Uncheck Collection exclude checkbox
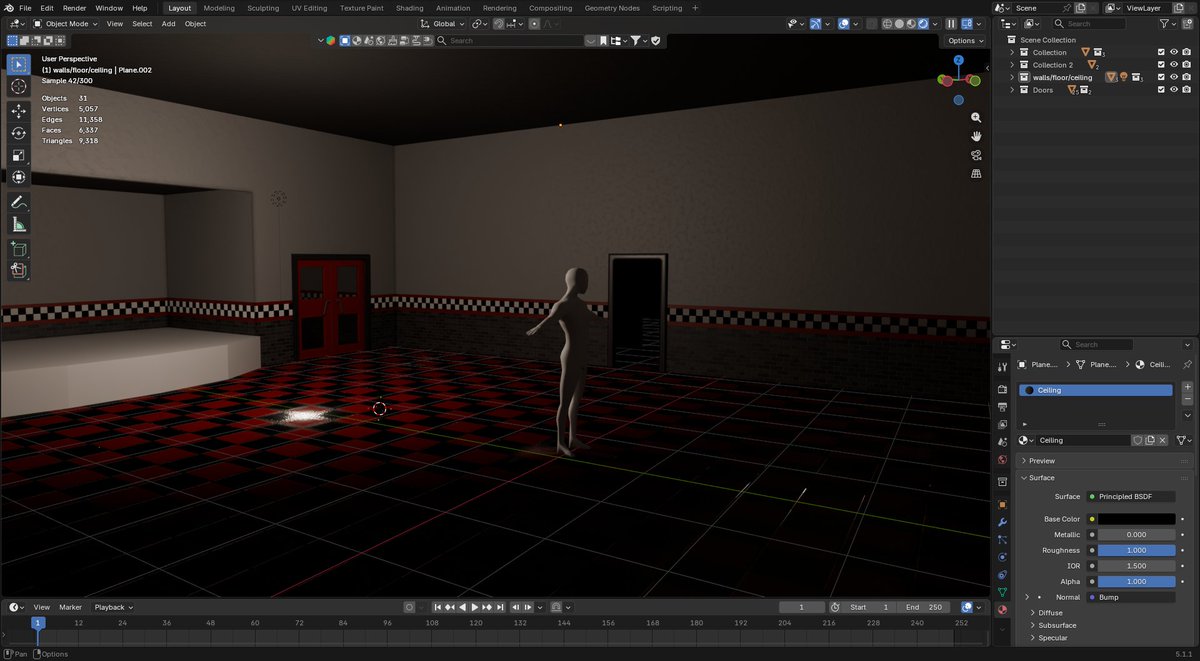1200x661 pixels. coord(1161,52)
